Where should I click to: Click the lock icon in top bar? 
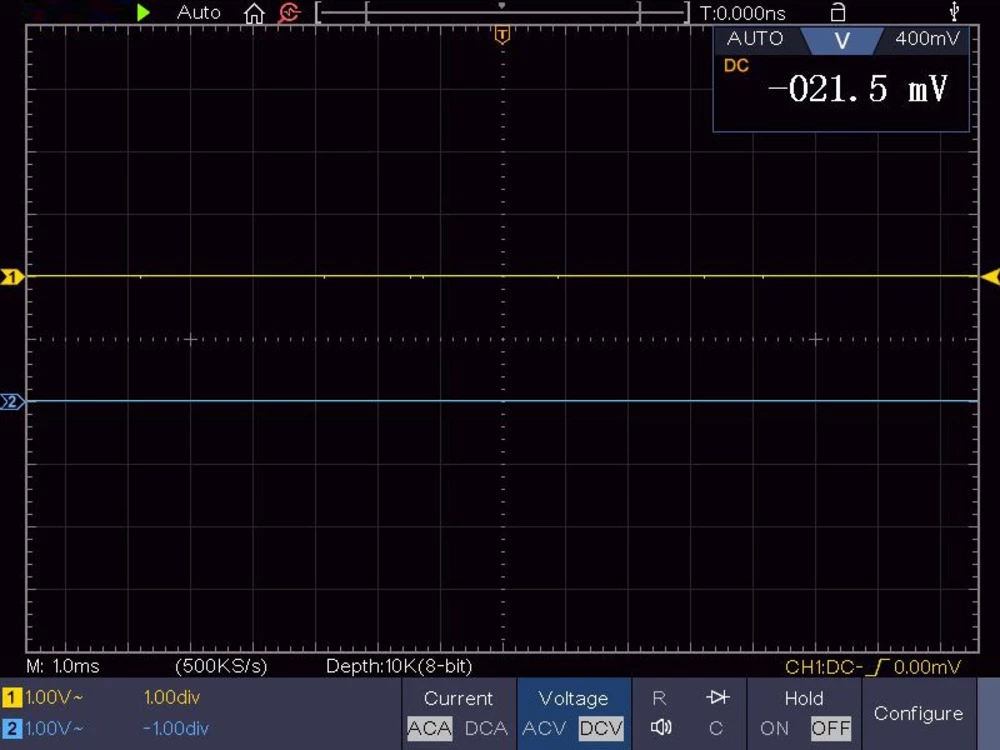838,13
